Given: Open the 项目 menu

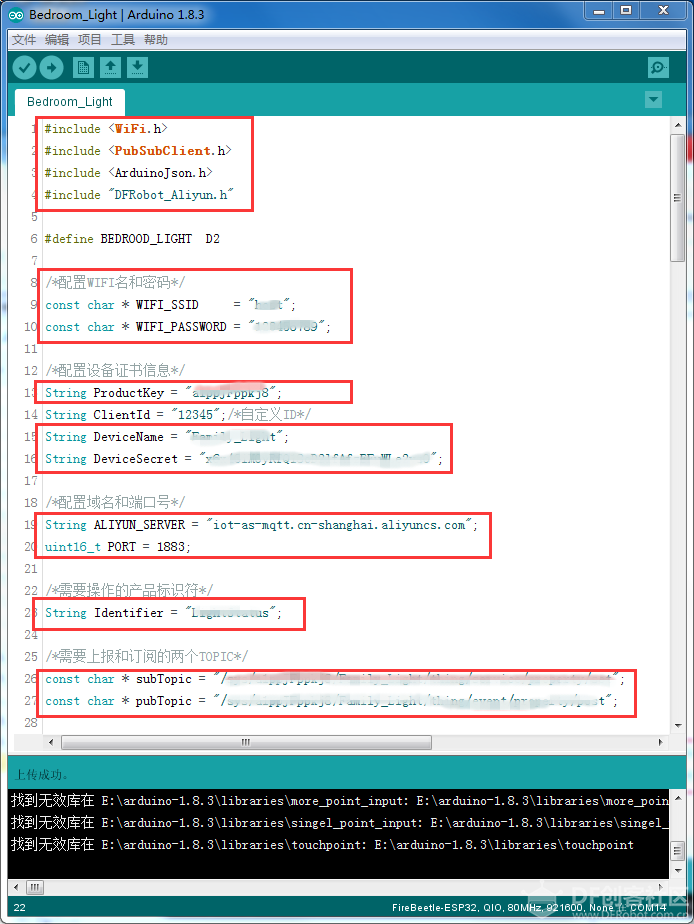Looking at the screenshot, I should [x=90, y=39].
